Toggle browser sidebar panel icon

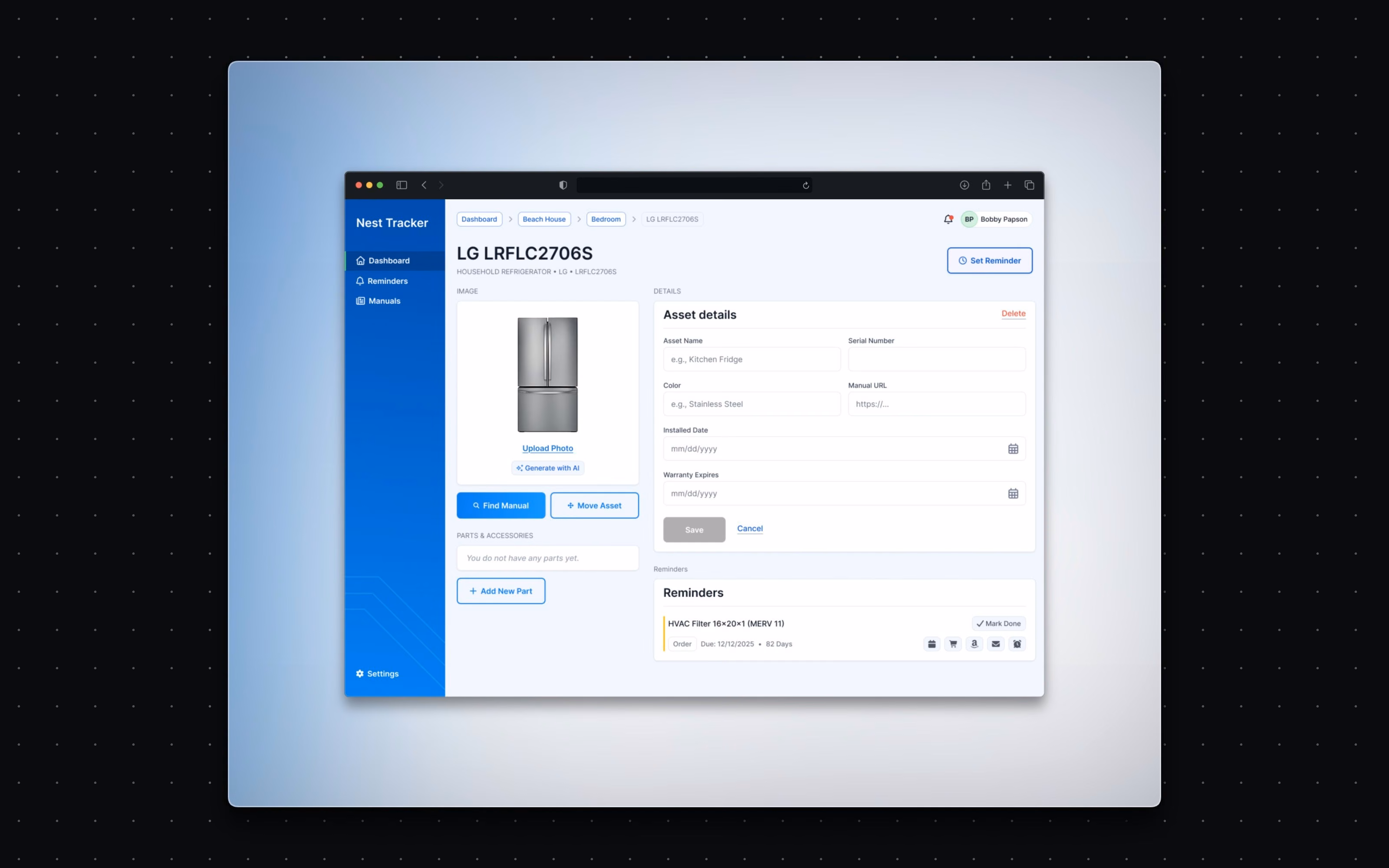pos(402,185)
